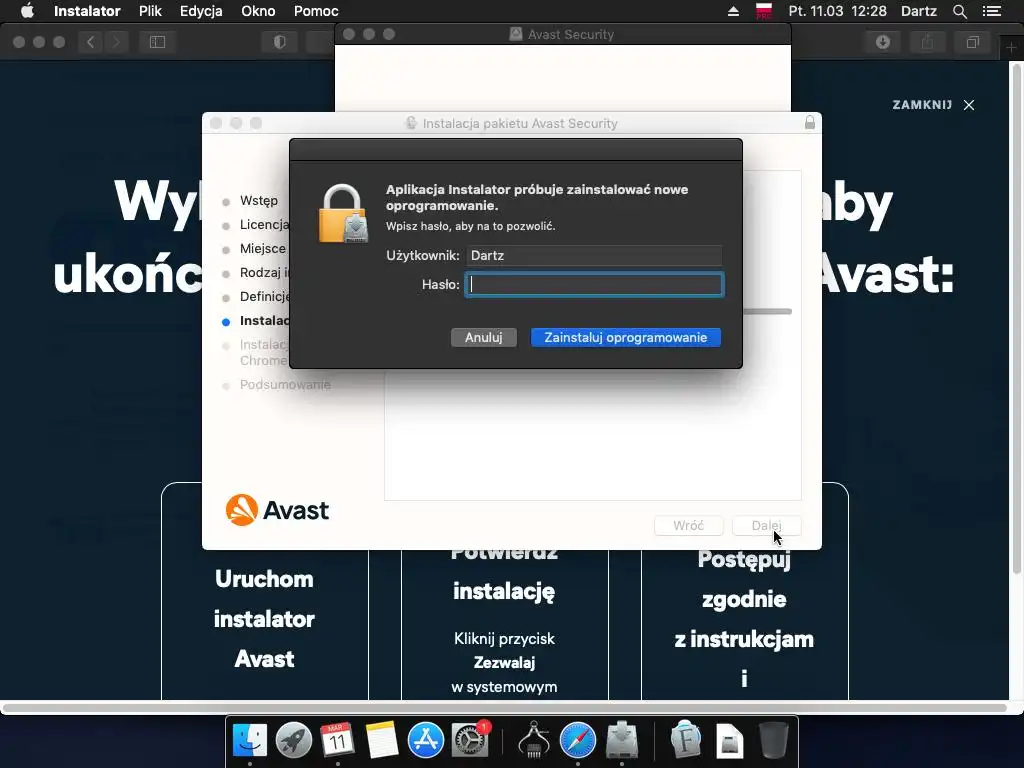The width and height of the screenshot is (1024, 768).
Task: Open Calendar in the Dock
Action: pos(337,741)
